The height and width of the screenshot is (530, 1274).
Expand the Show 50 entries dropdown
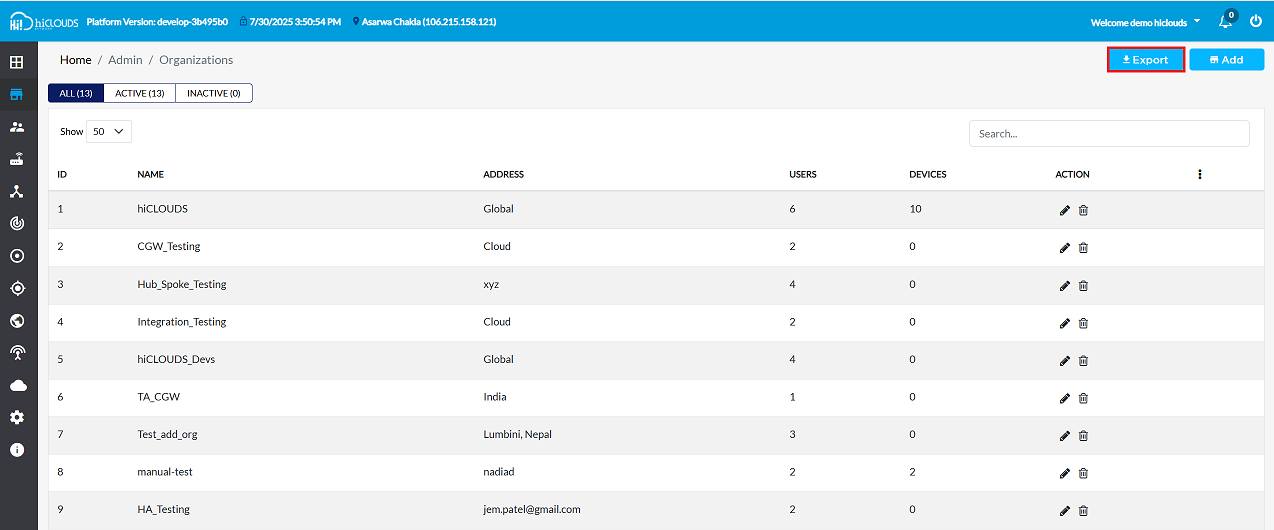(109, 131)
